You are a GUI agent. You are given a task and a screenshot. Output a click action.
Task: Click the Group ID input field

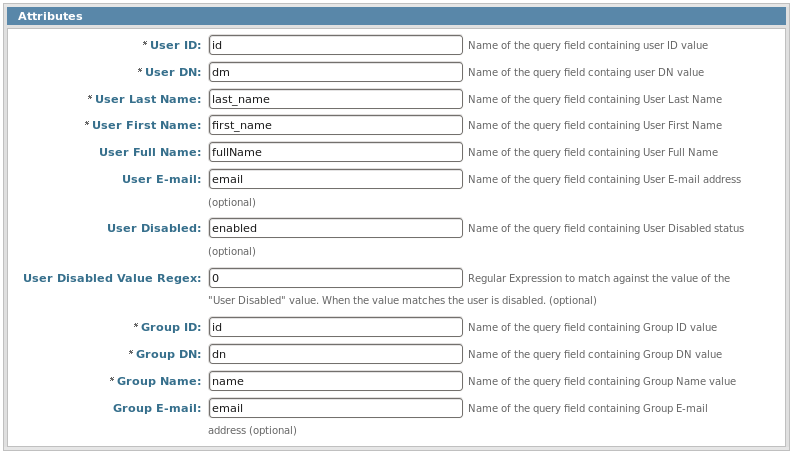335,327
